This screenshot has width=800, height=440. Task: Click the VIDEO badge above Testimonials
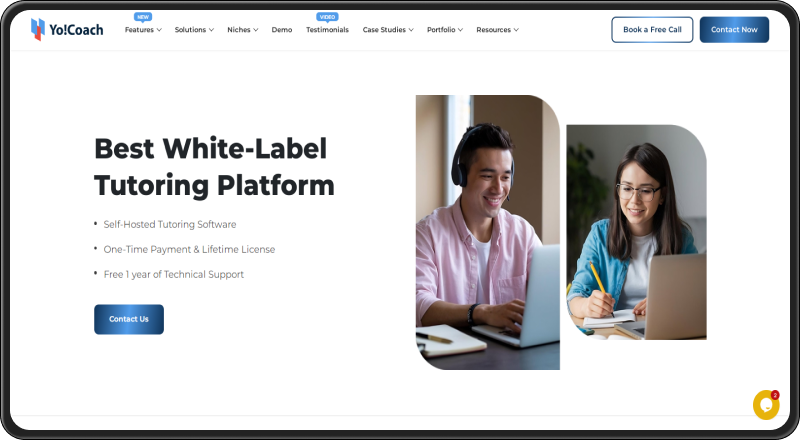pyautogui.click(x=327, y=17)
